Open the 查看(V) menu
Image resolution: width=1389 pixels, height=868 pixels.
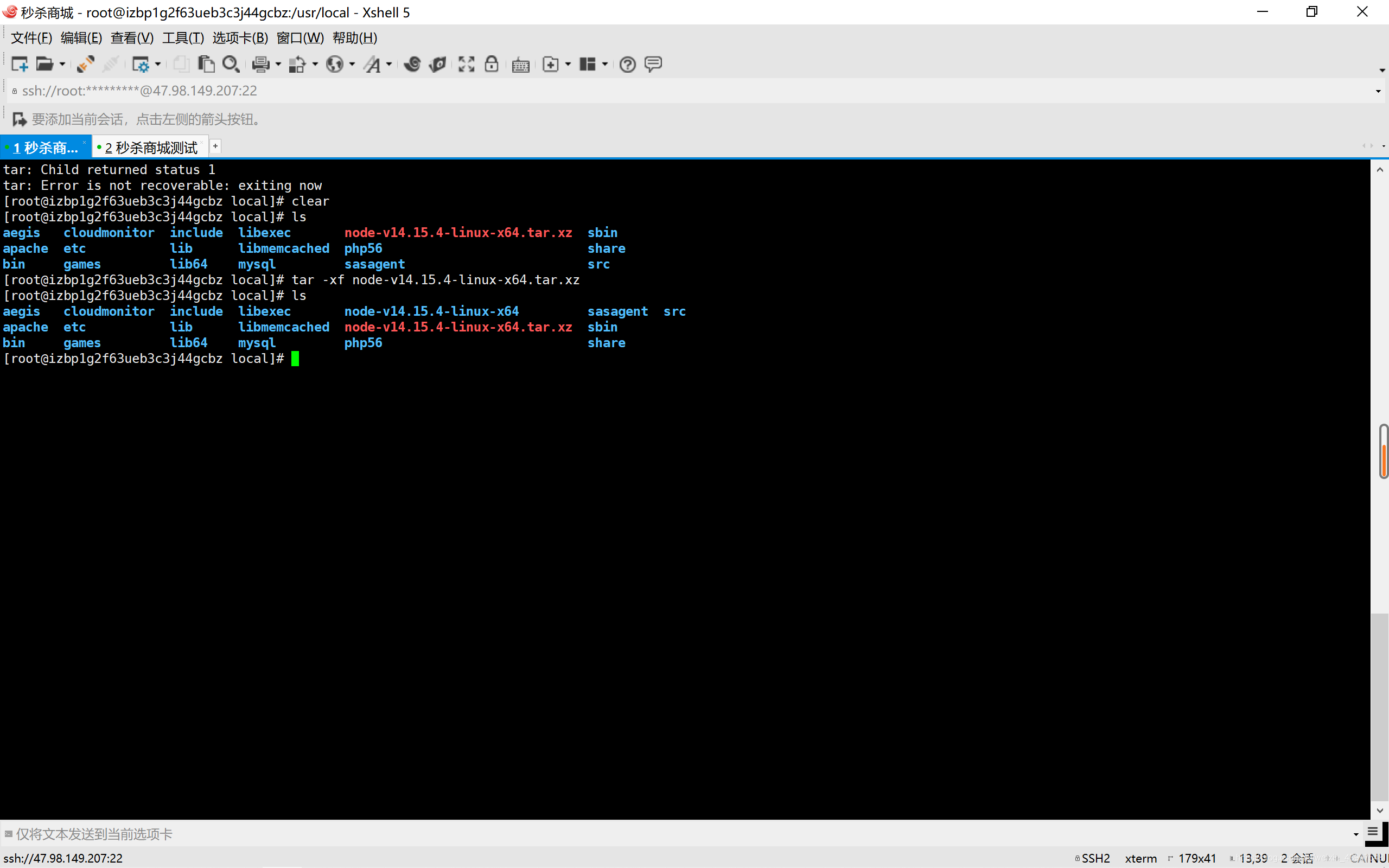[x=131, y=38]
